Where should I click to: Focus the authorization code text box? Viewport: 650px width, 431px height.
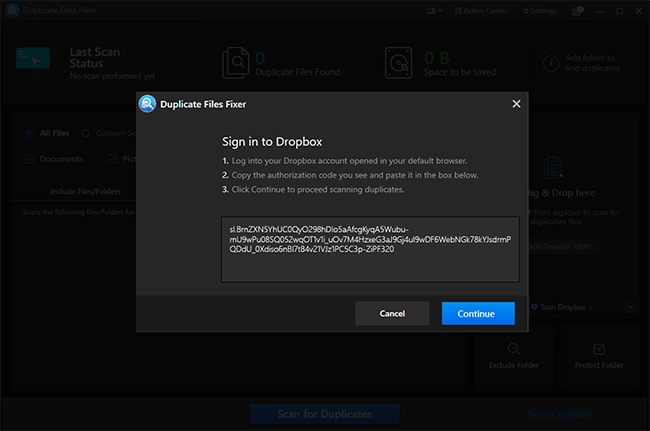[370, 249]
